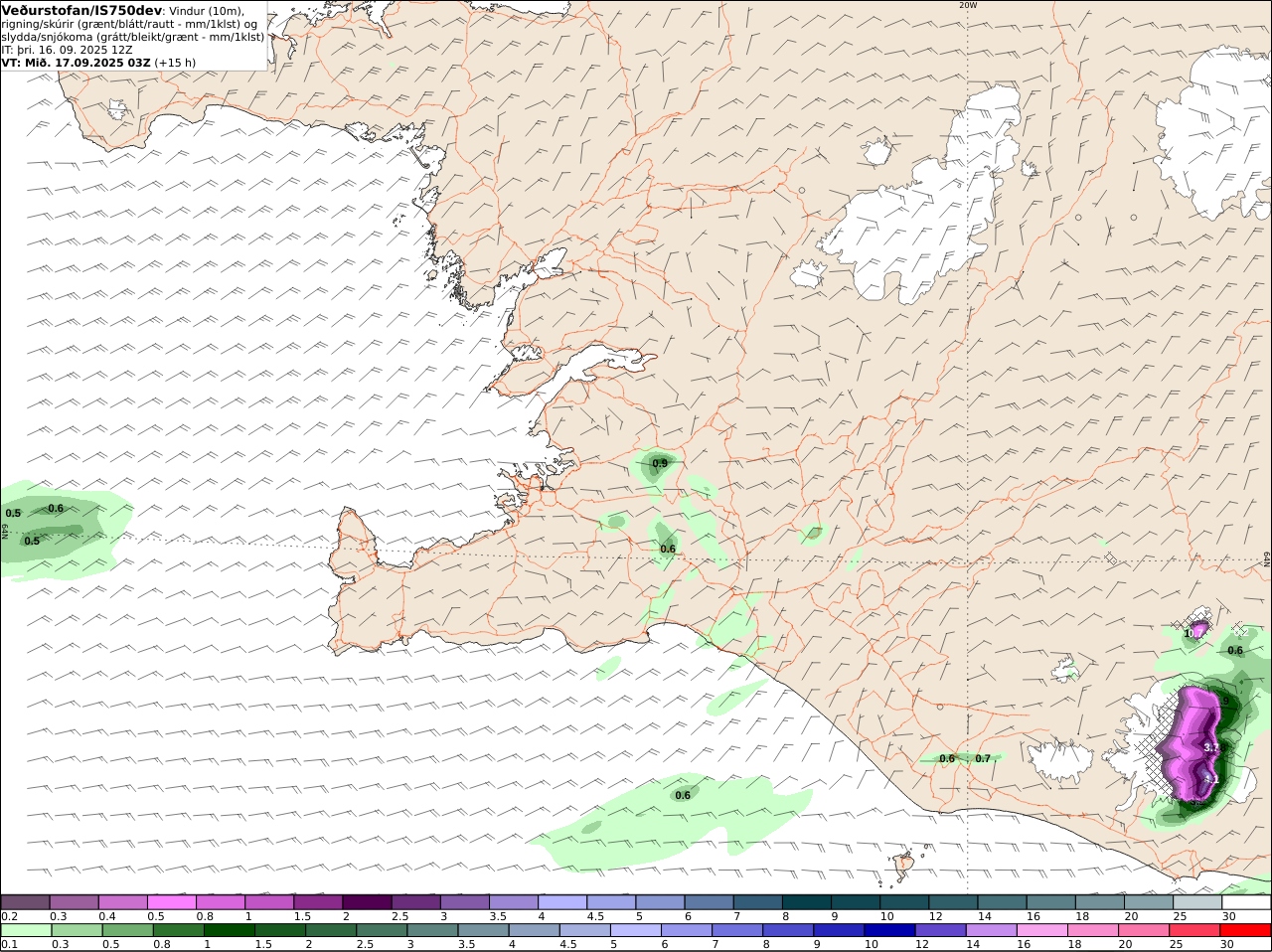1272x952 pixels.
Task: Select the lower legend swatch above 6
Action: (687, 930)
